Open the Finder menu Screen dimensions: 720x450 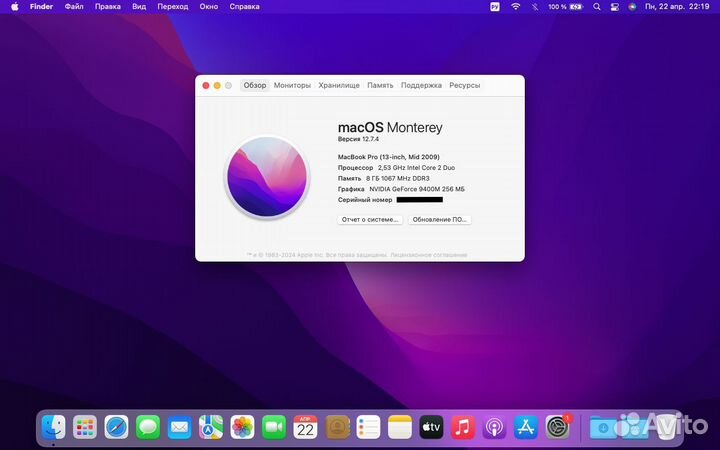pyautogui.click(x=41, y=6)
